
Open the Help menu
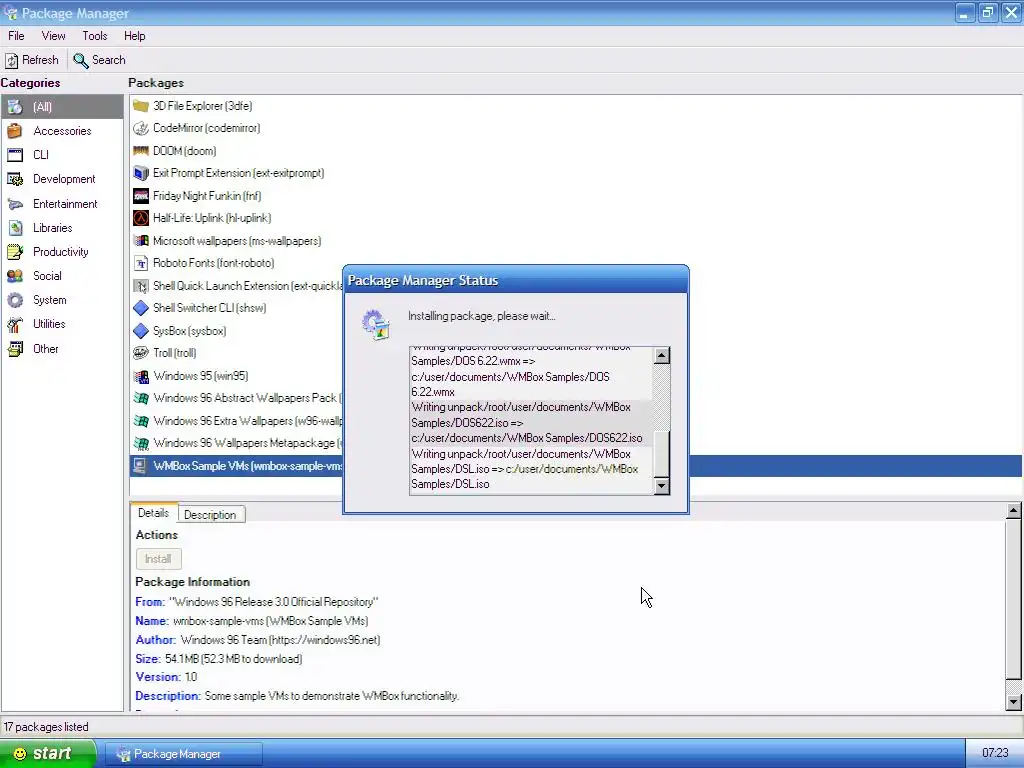pos(135,36)
